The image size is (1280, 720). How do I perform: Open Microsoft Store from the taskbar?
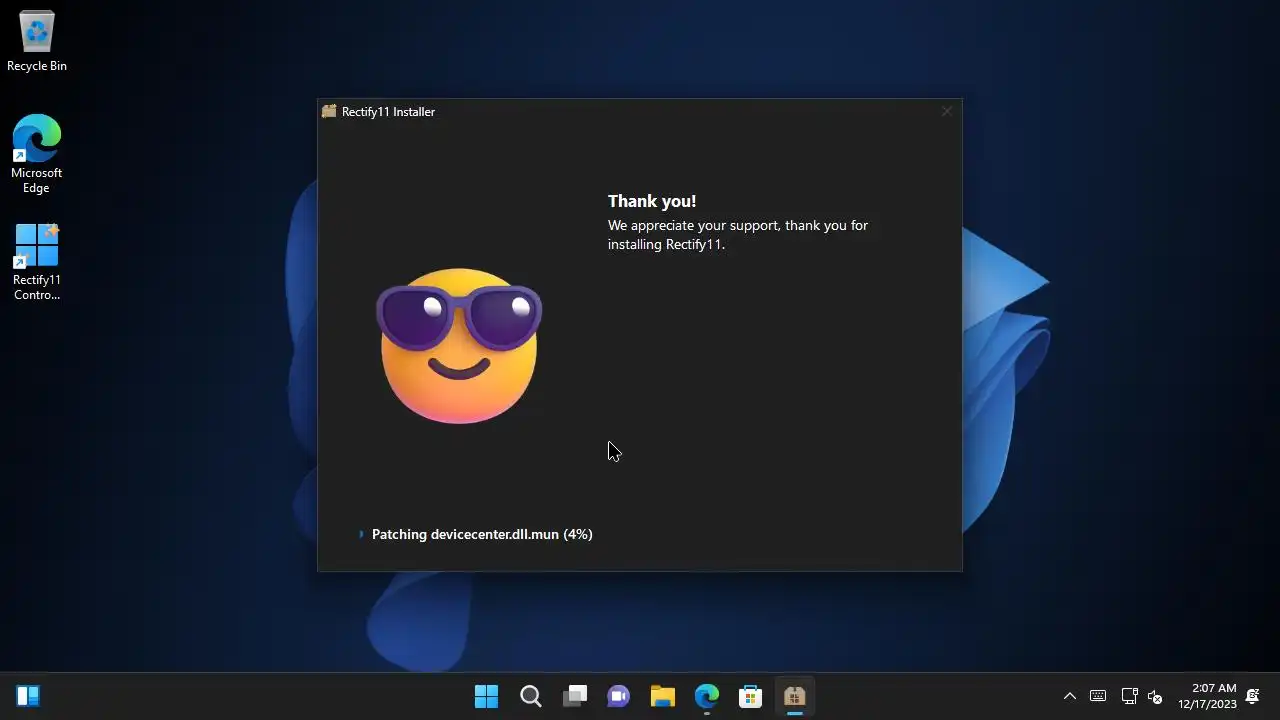pyautogui.click(x=751, y=696)
